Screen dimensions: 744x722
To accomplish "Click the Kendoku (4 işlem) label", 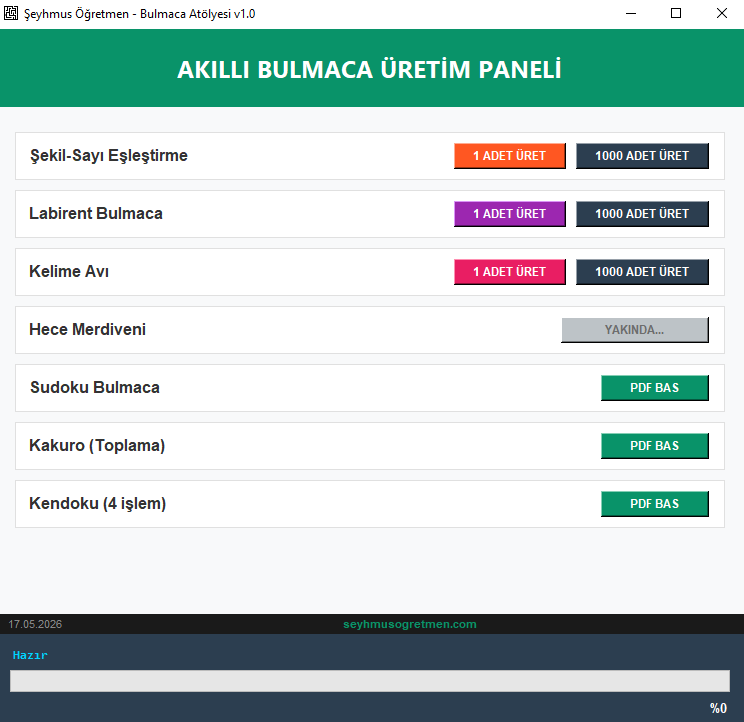I will coord(98,503).
